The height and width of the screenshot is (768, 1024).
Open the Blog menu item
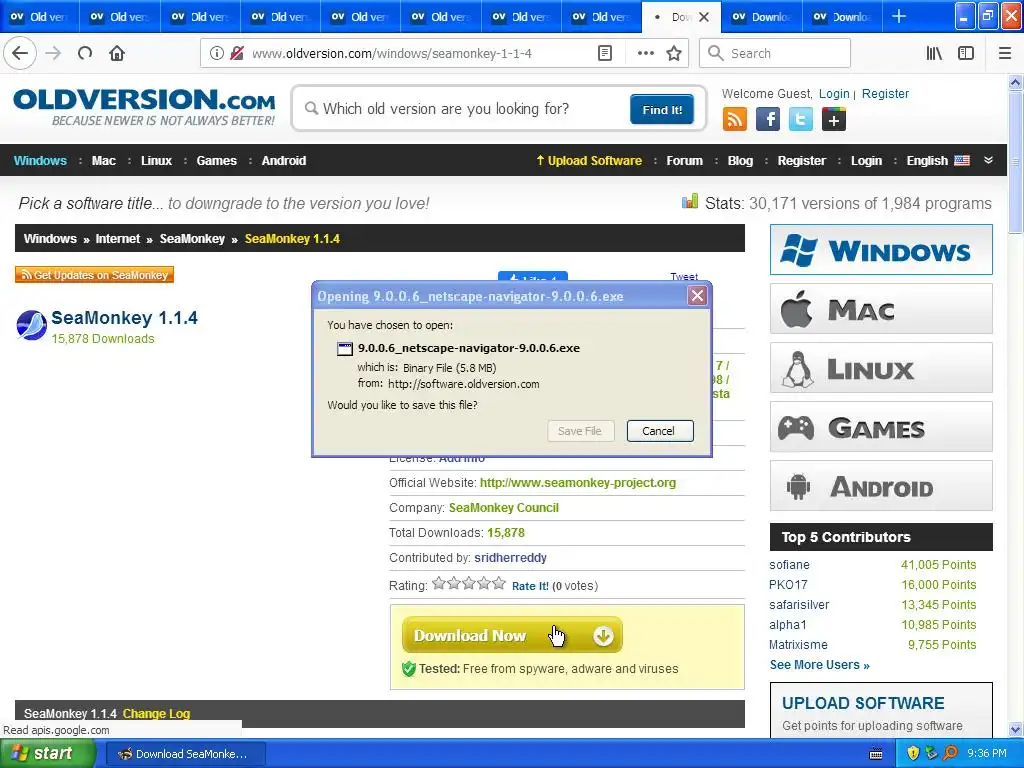tap(741, 161)
